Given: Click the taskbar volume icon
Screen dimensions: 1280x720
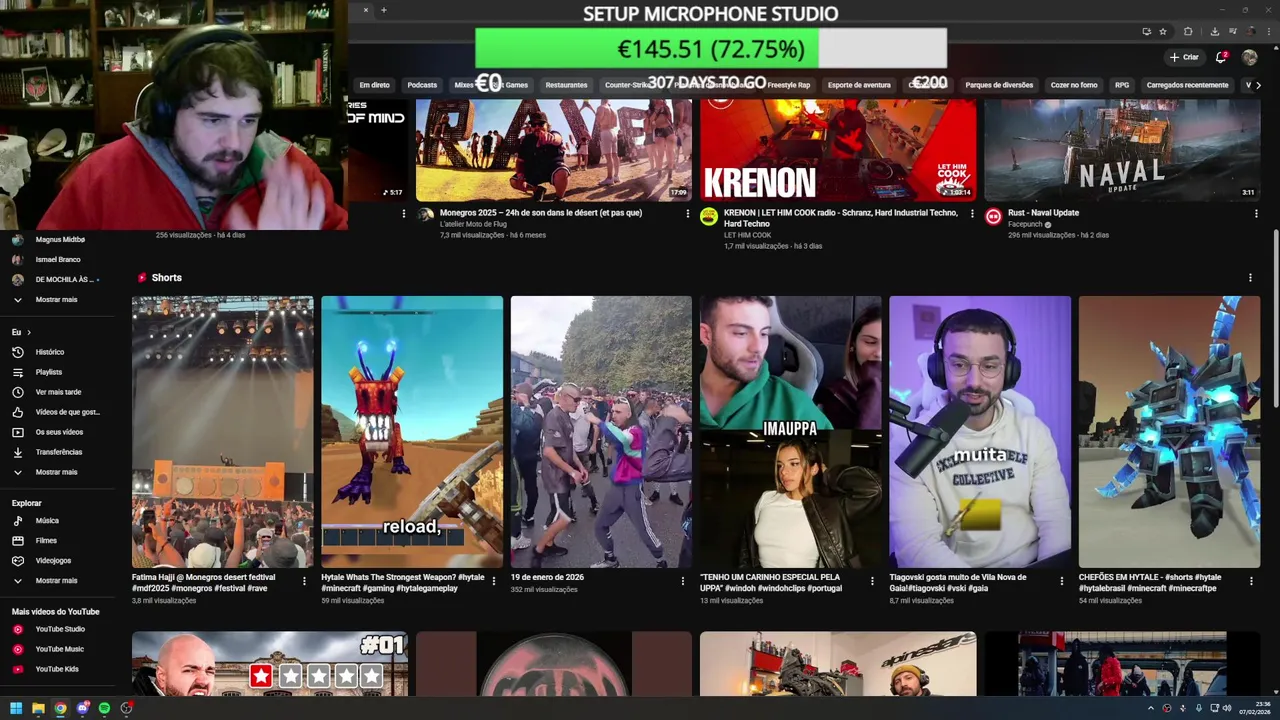Looking at the screenshot, I should (1228, 708).
